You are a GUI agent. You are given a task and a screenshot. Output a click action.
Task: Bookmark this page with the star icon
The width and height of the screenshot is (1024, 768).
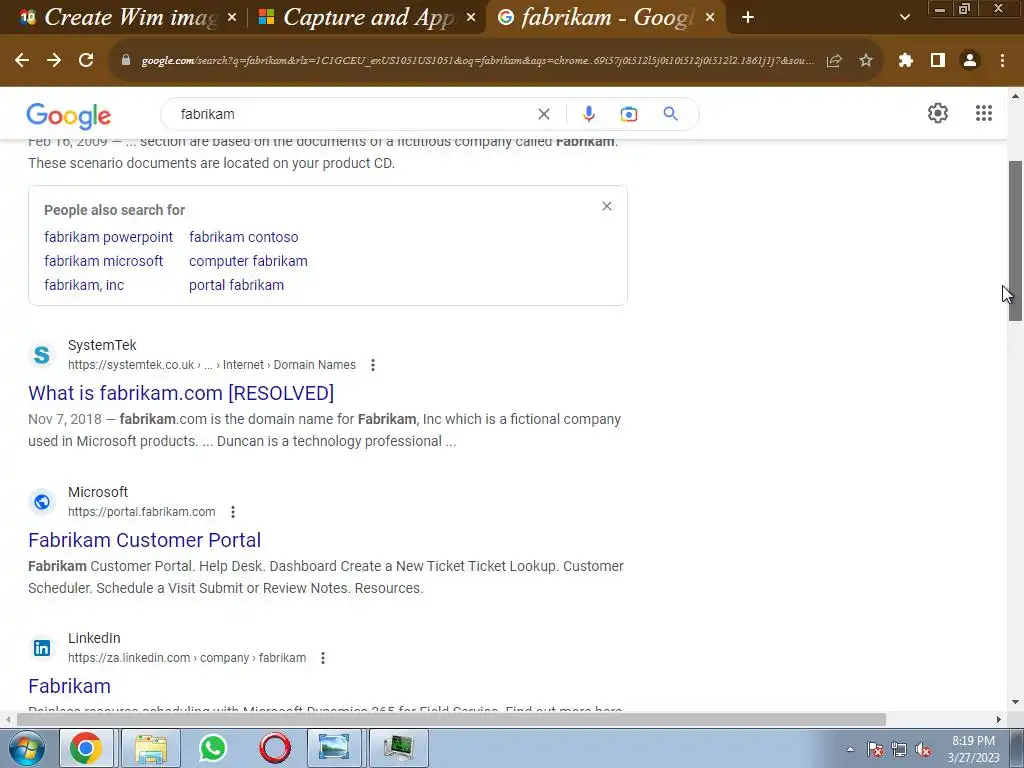click(866, 61)
